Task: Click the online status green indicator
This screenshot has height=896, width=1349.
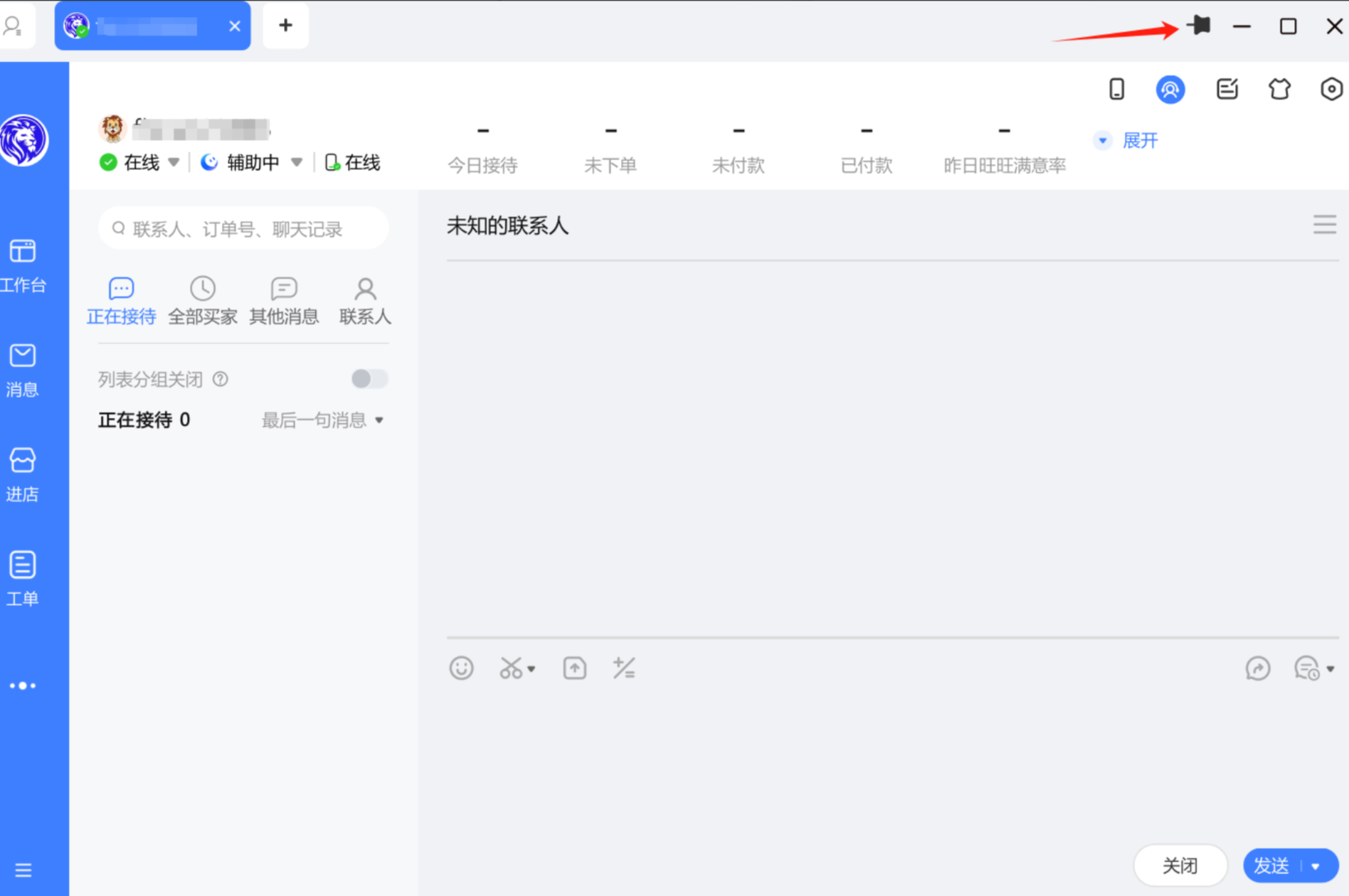Action: (108, 162)
